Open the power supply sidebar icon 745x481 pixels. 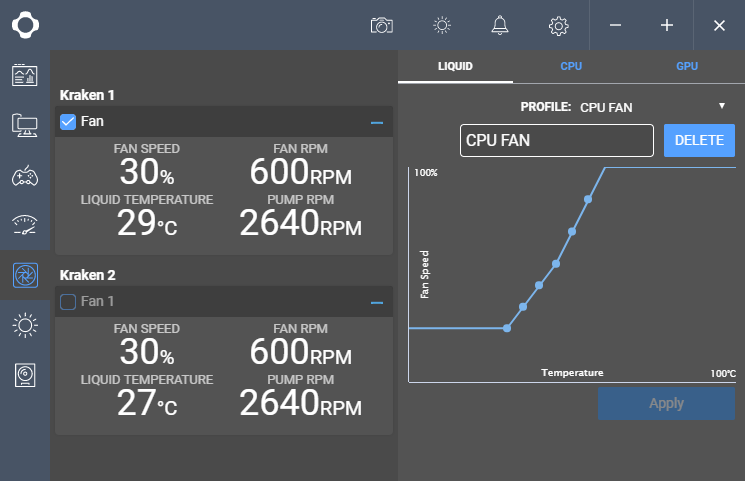pyautogui.click(x=25, y=375)
